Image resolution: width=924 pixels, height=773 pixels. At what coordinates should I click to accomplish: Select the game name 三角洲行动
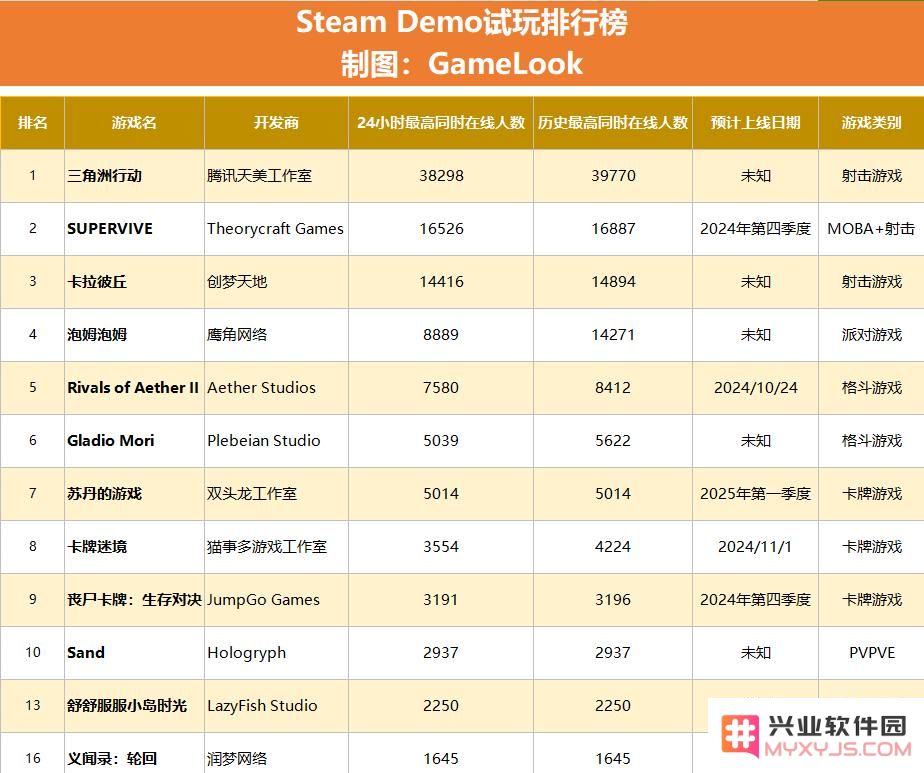[104, 176]
